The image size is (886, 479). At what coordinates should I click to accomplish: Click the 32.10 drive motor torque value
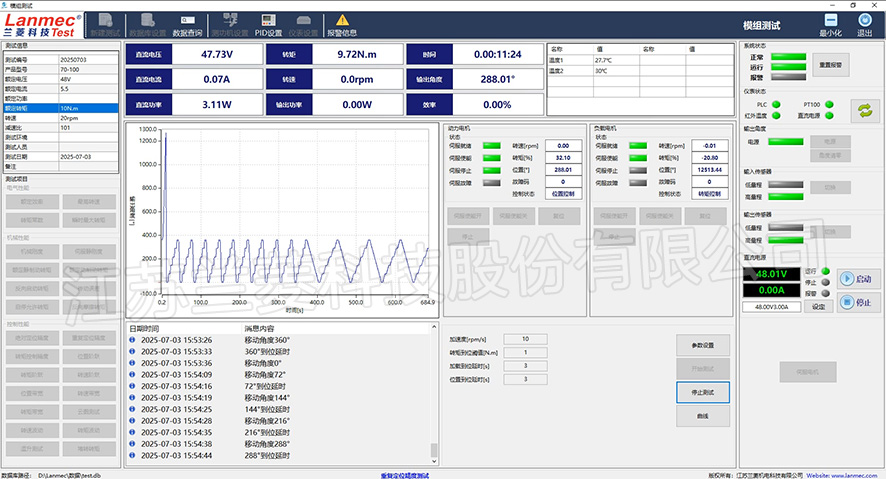point(563,158)
